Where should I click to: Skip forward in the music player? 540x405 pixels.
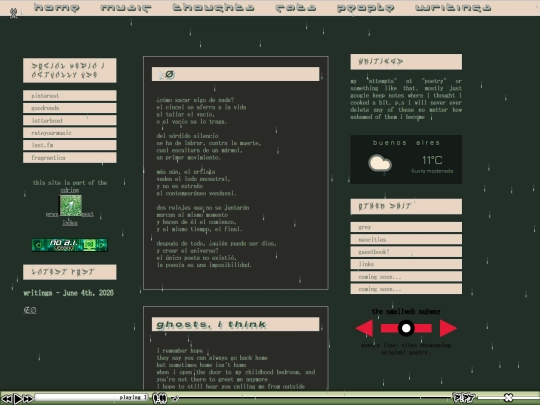pyautogui.click(x=28, y=398)
